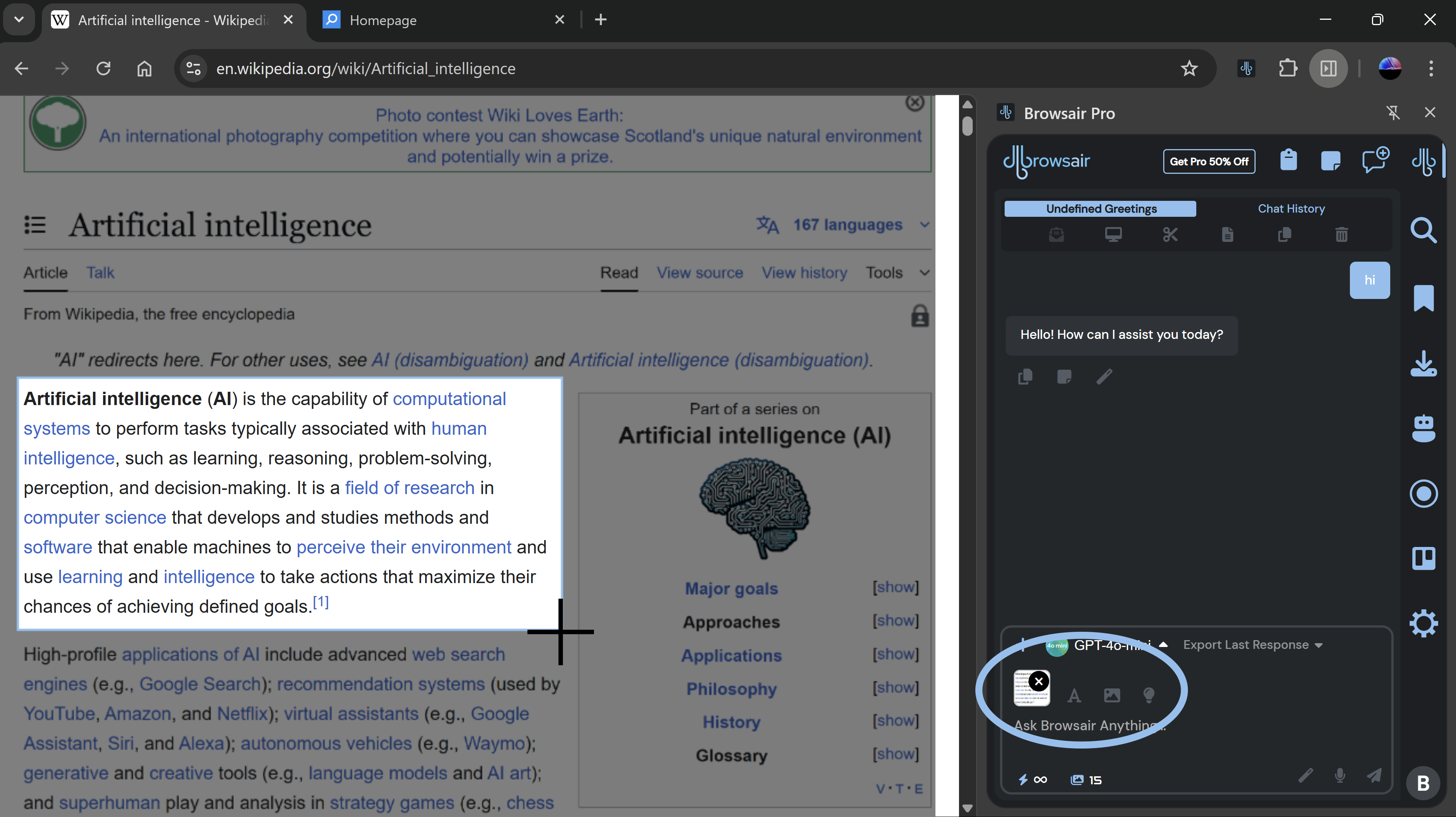Switch to Chat History tab
Viewport: 1456px width, 817px height.
coord(1291,209)
